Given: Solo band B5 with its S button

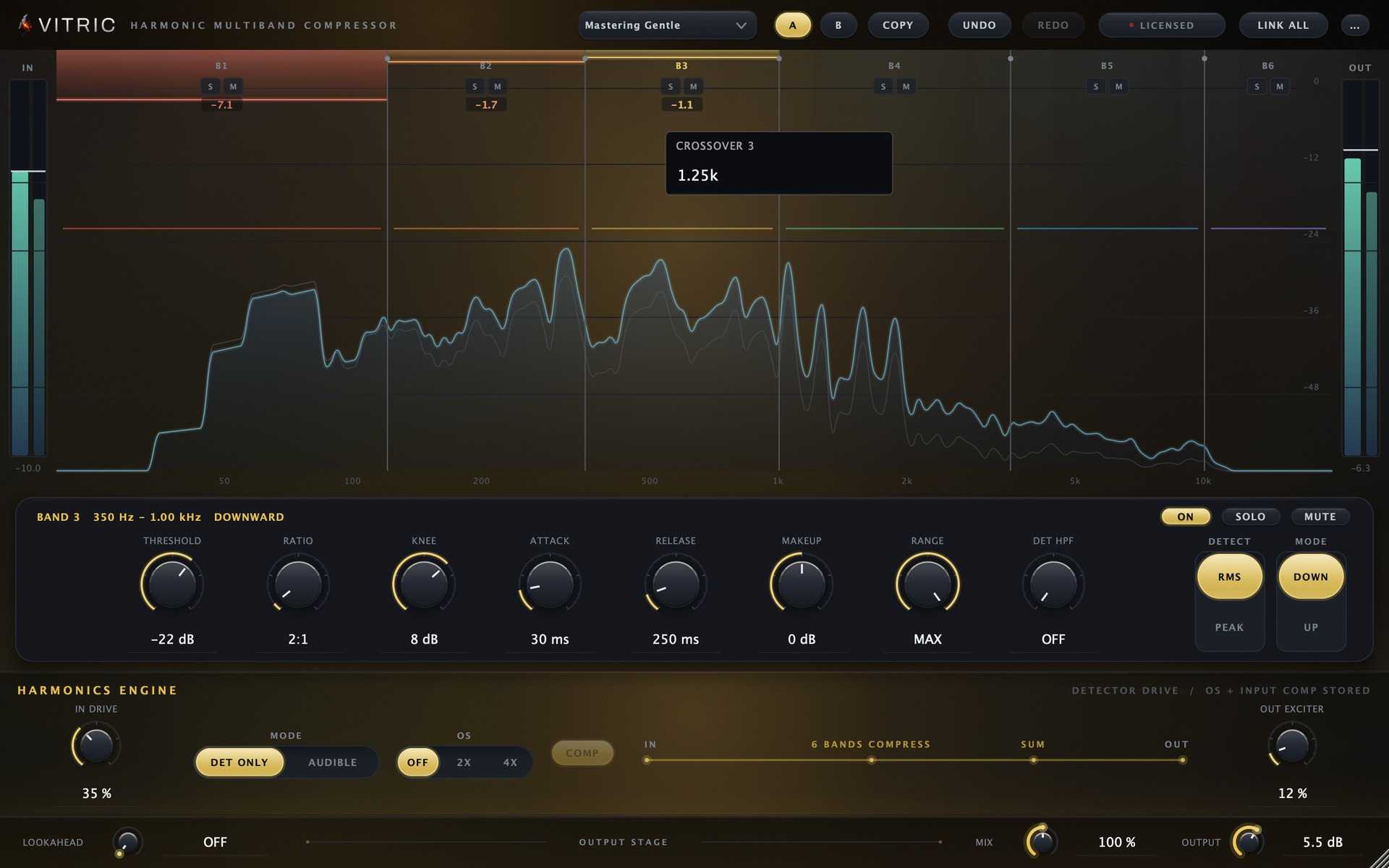Looking at the screenshot, I should 1096,87.
